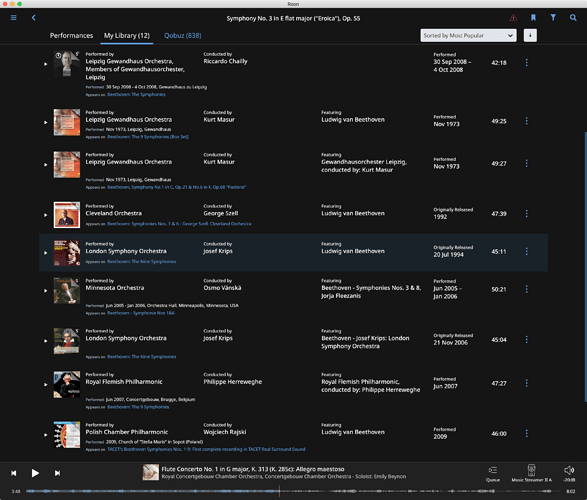Open the Queue panel
This screenshot has width=587, height=500.
pos(493,473)
